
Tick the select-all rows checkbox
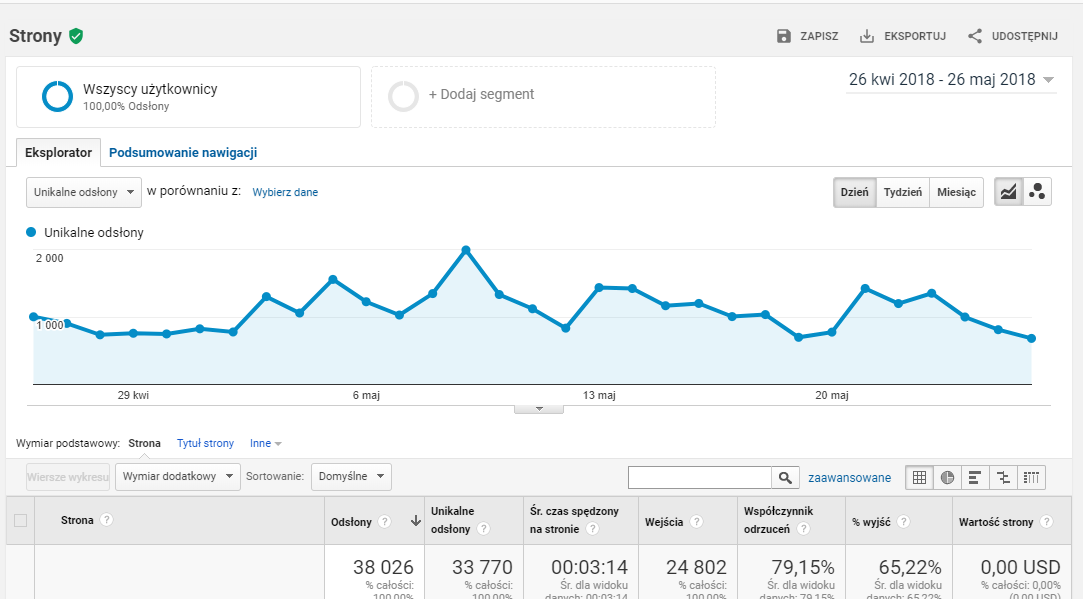[21, 520]
